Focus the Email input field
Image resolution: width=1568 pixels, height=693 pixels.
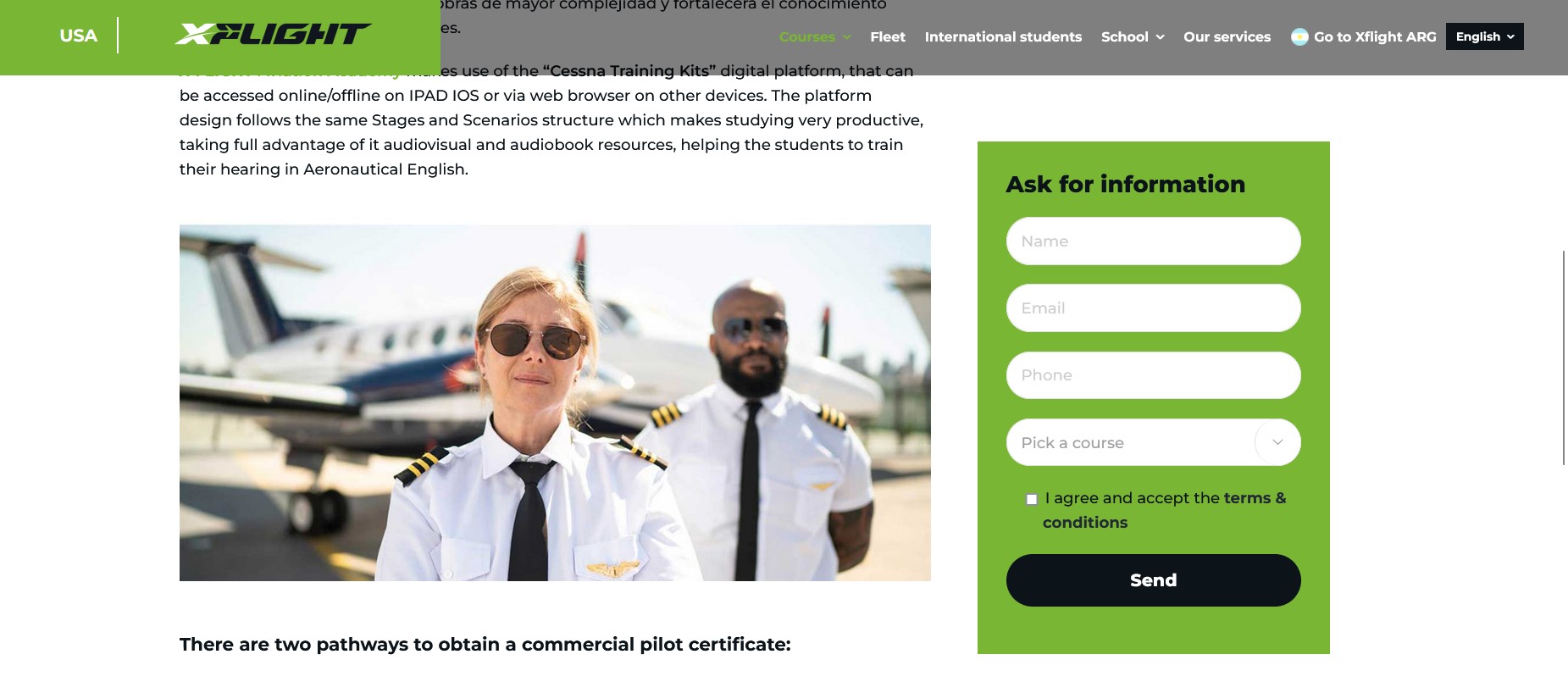pos(1153,308)
